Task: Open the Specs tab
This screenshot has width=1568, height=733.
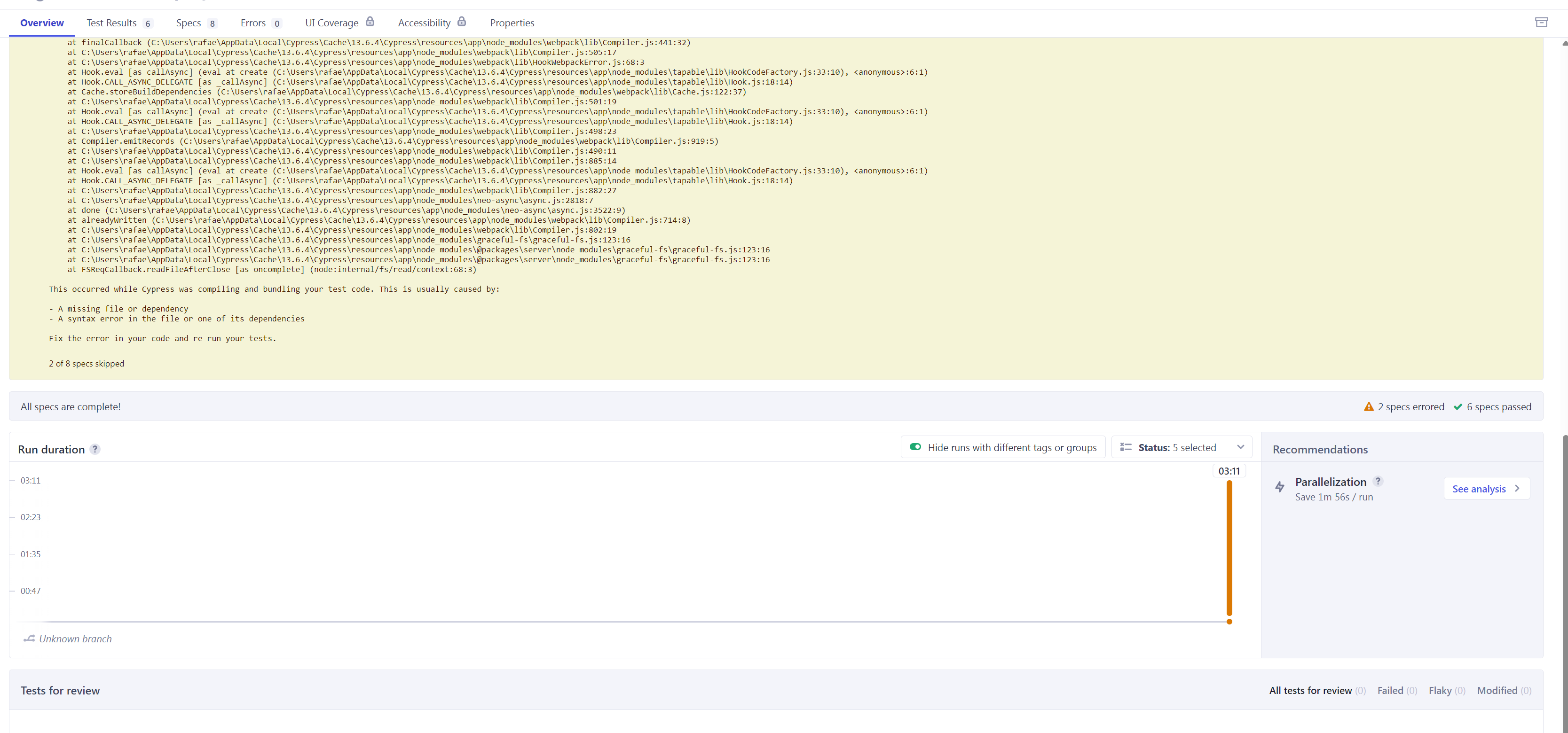Action: click(x=196, y=23)
